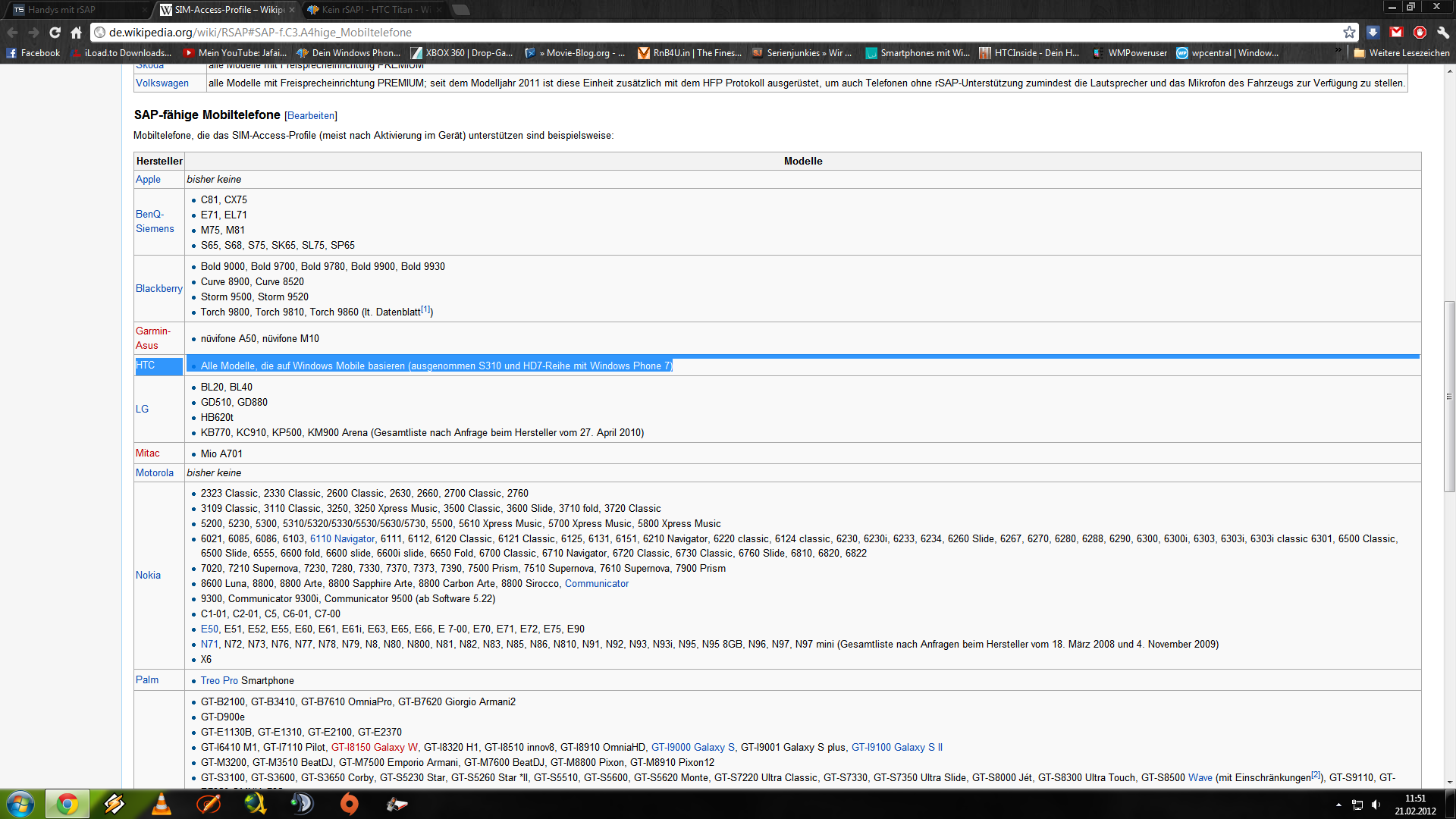Open the 6110 Navigator link

coord(342,539)
